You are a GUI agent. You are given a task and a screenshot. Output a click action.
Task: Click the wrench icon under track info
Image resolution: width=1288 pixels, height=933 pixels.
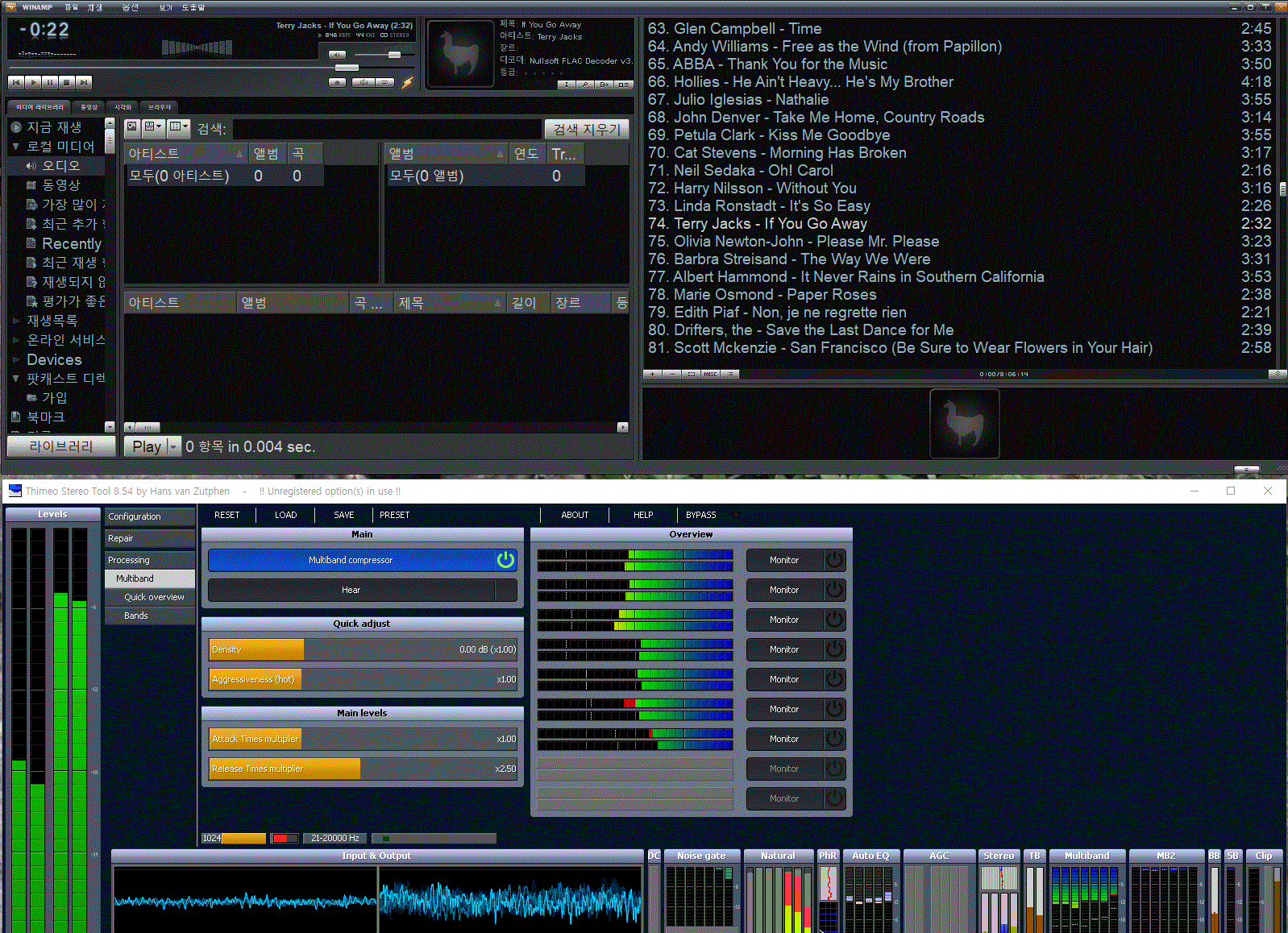click(586, 84)
